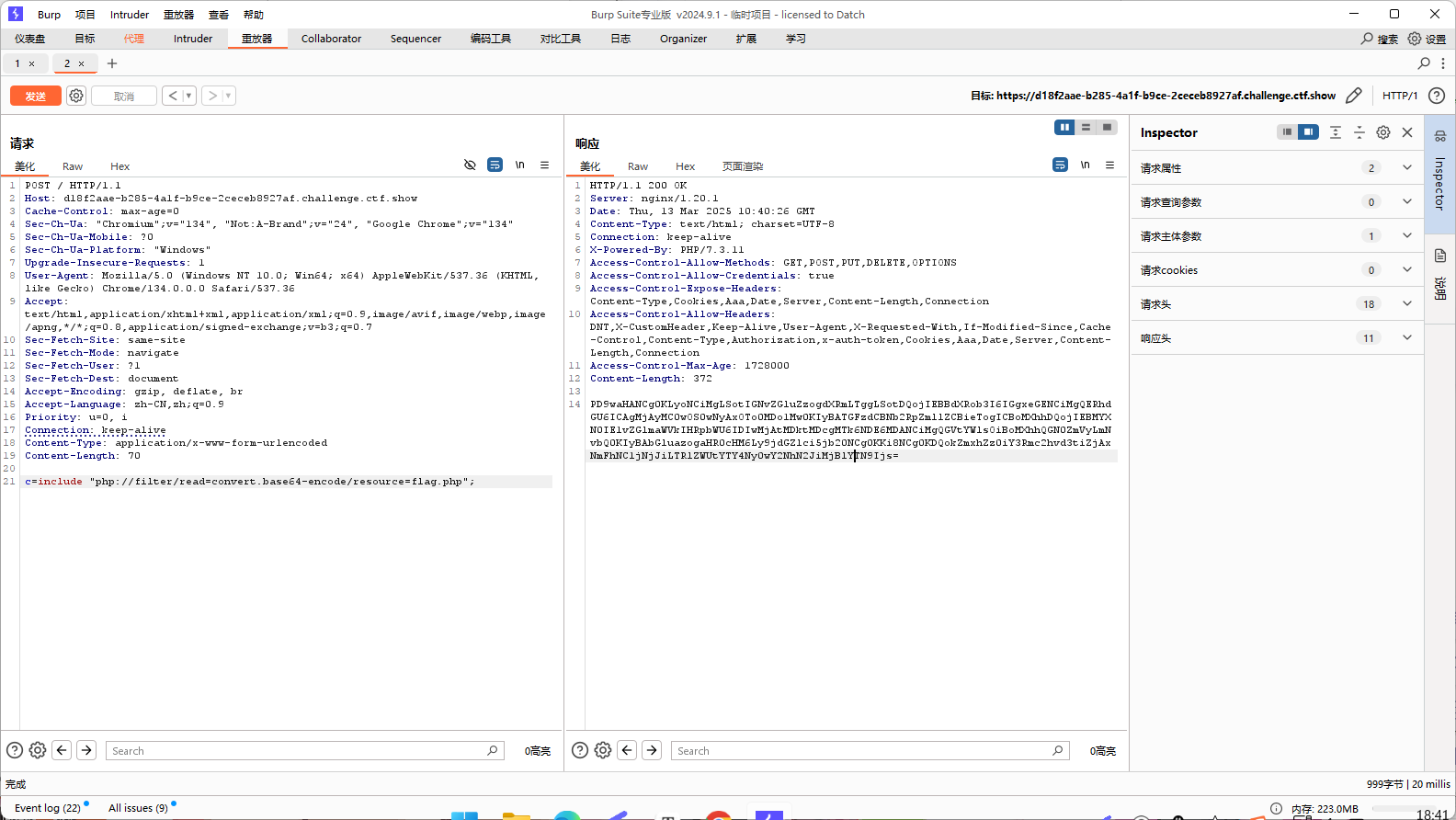Collapse all Inspector sections icon
Screen dimensions: 1456x820
[x=1359, y=132]
